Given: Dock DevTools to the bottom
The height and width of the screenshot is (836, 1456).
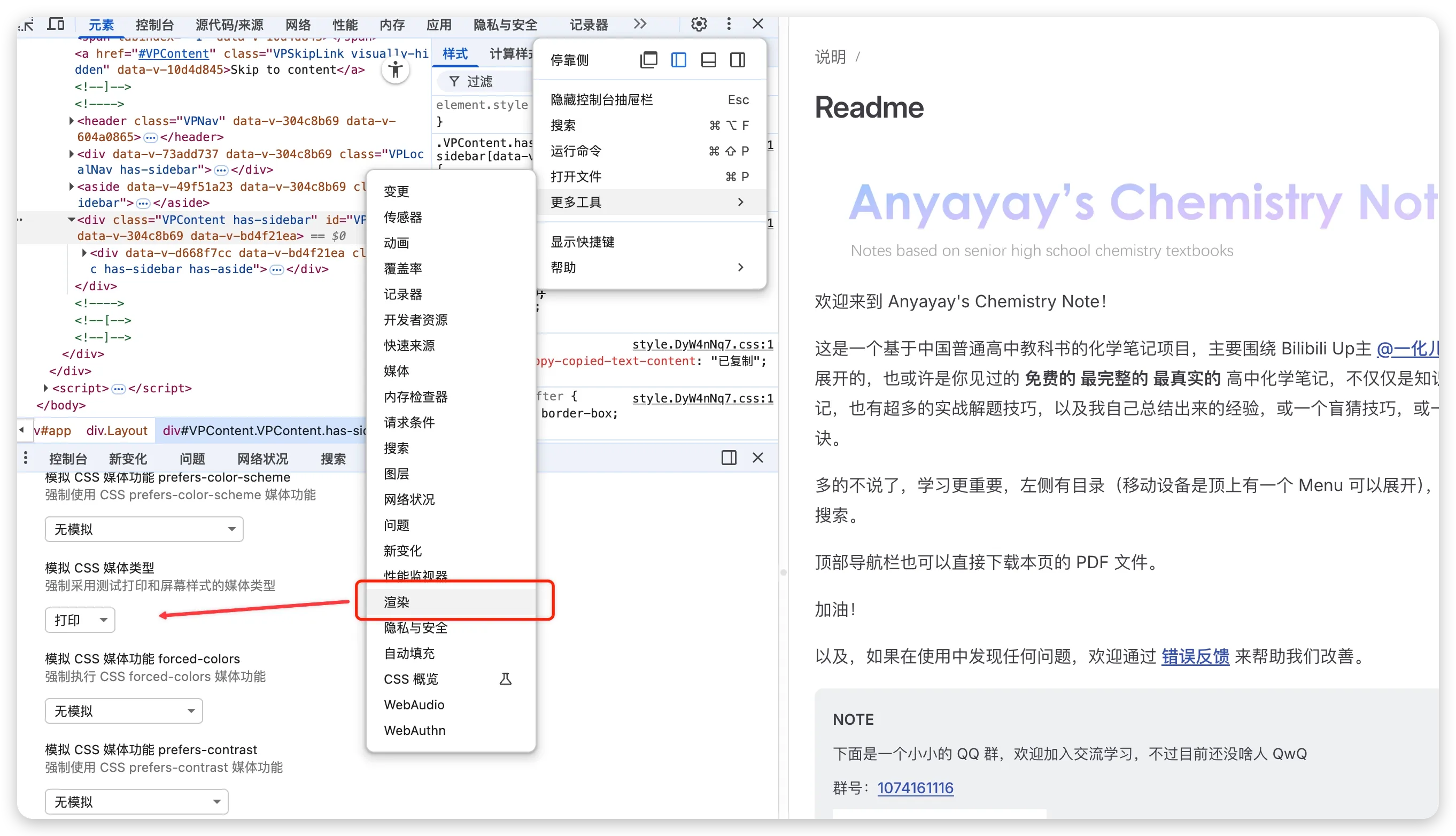Looking at the screenshot, I should [708, 60].
